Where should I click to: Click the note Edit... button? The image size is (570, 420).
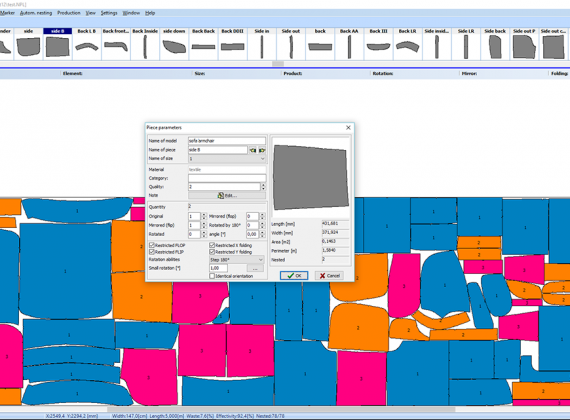click(x=227, y=196)
